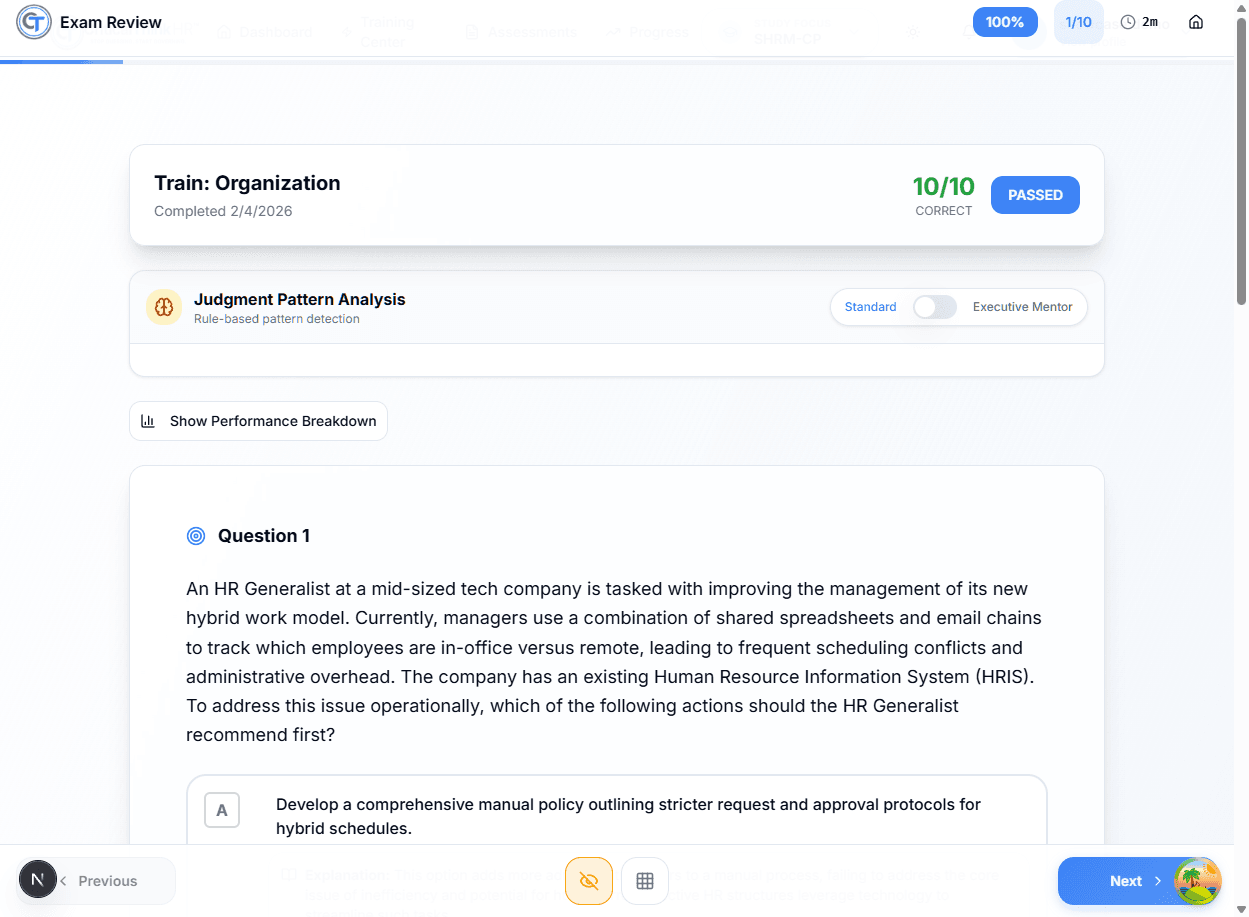Select the Executive Mentor mode label
1249x917 pixels.
click(1022, 307)
